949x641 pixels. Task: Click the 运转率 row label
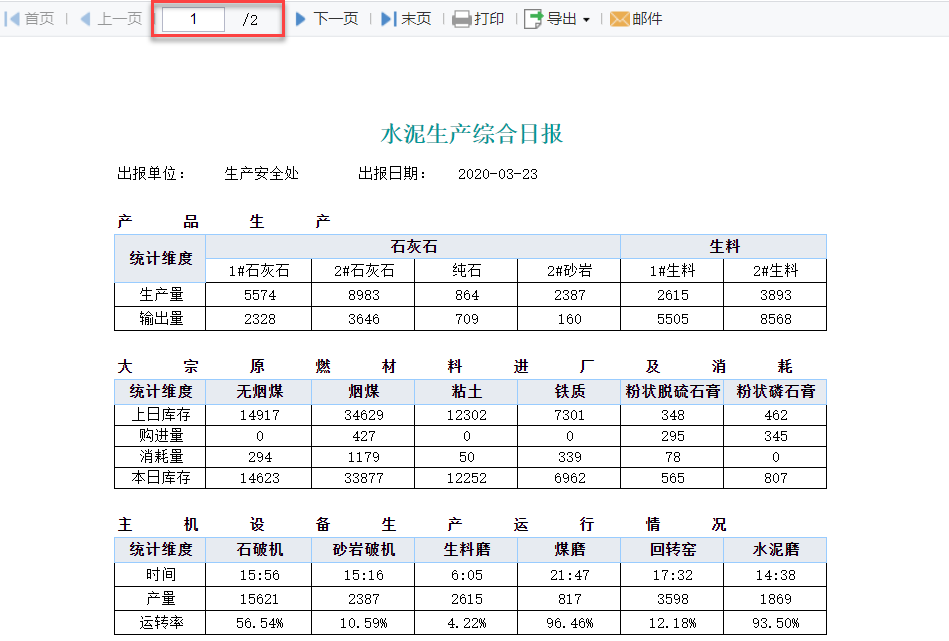point(160,622)
